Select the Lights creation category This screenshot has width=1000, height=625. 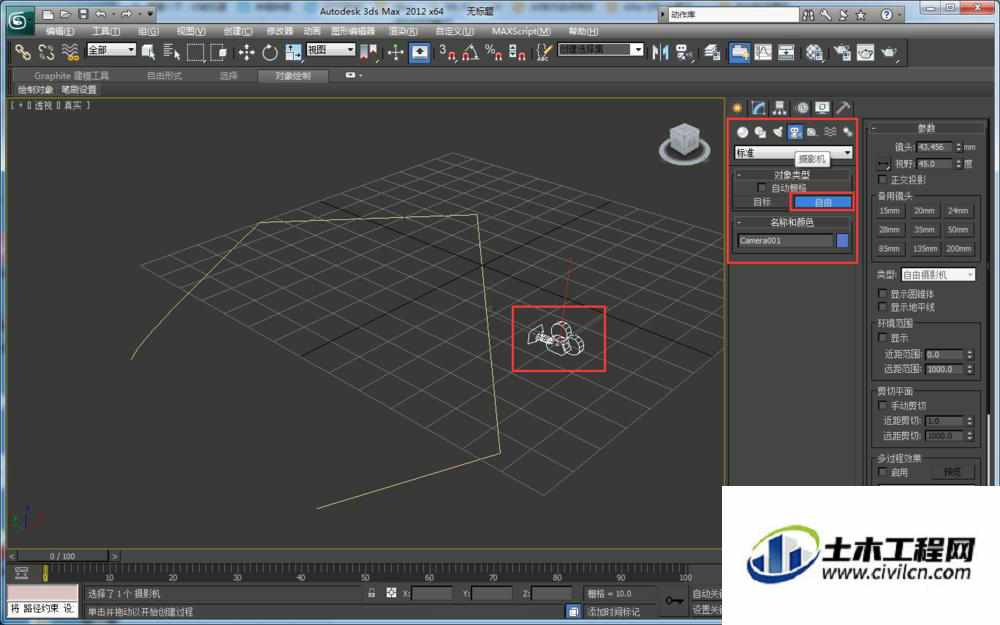tap(777, 132)
